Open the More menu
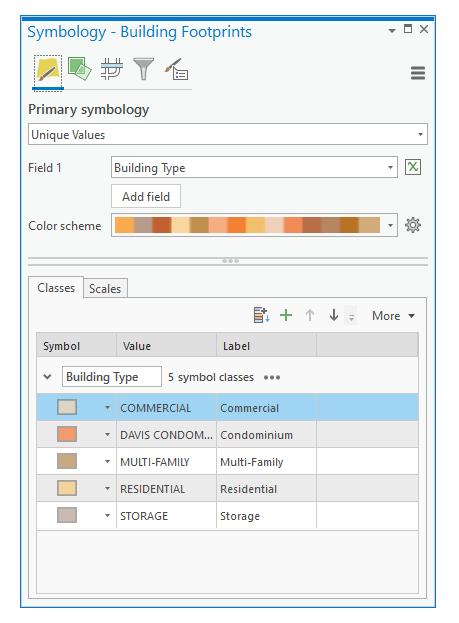This screenshot has width=459, height=623. [x=393, y=316]
